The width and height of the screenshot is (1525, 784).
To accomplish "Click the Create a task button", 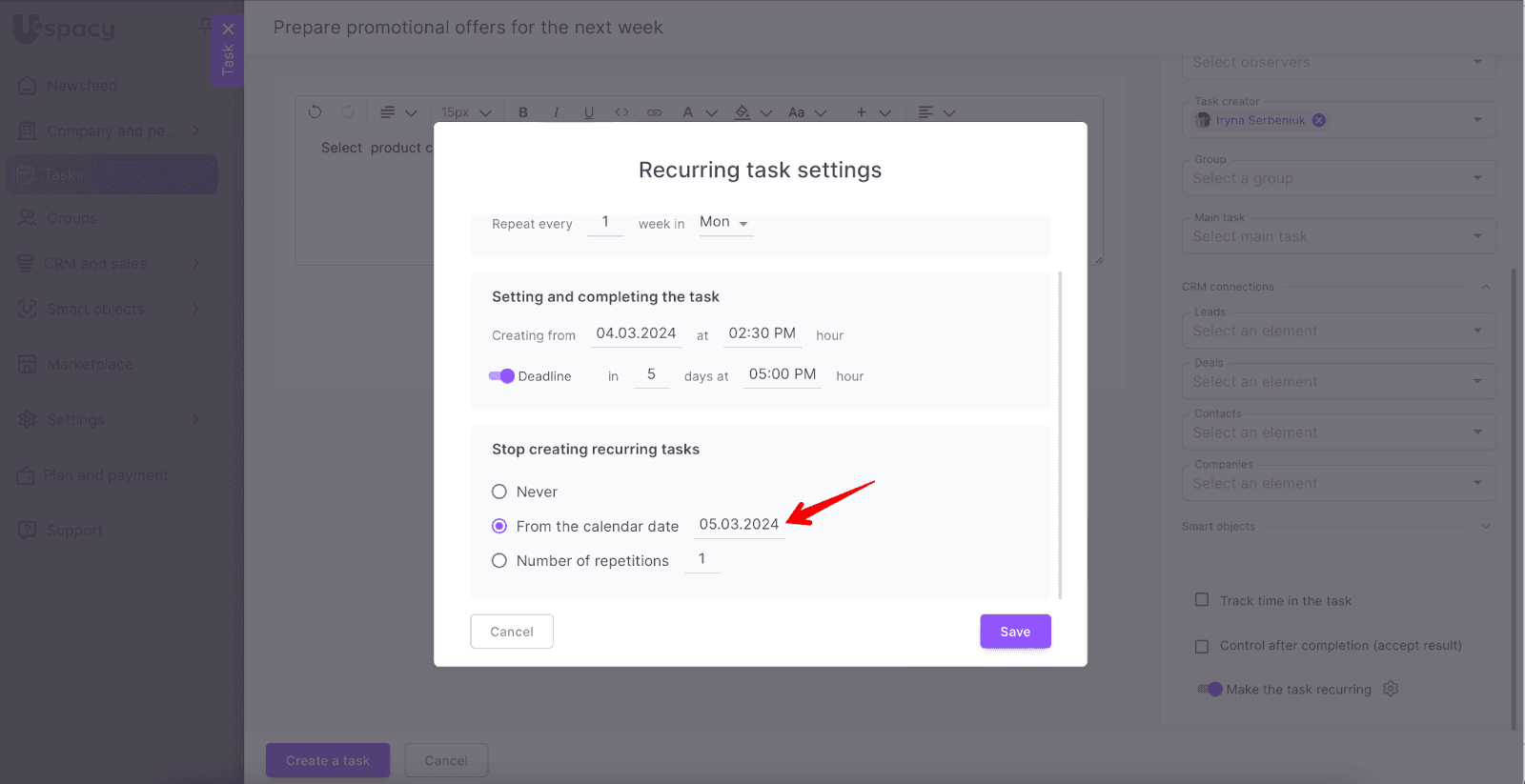I will coord(328,760).
